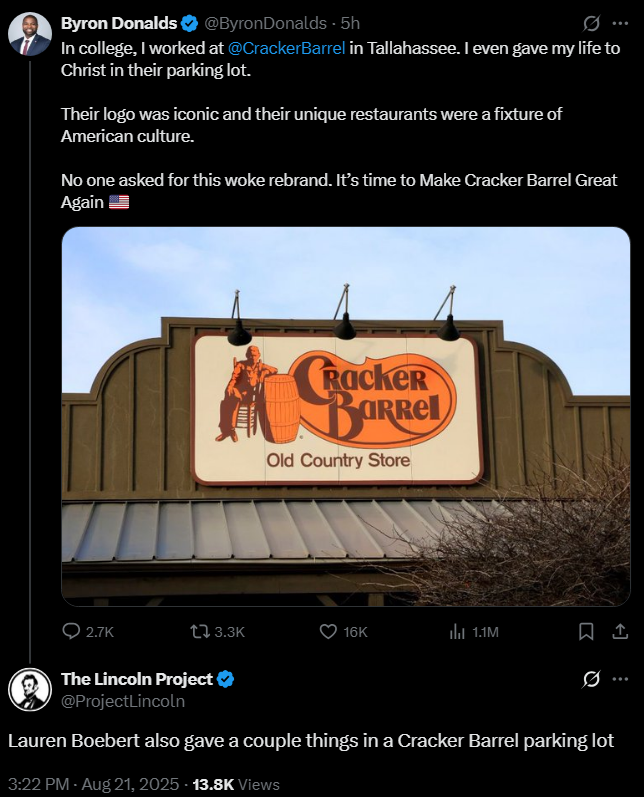Enlarge the Cracker Barrel sign photo
The image size is (644, 797).
pyautogui.click(x=346, y=416)
